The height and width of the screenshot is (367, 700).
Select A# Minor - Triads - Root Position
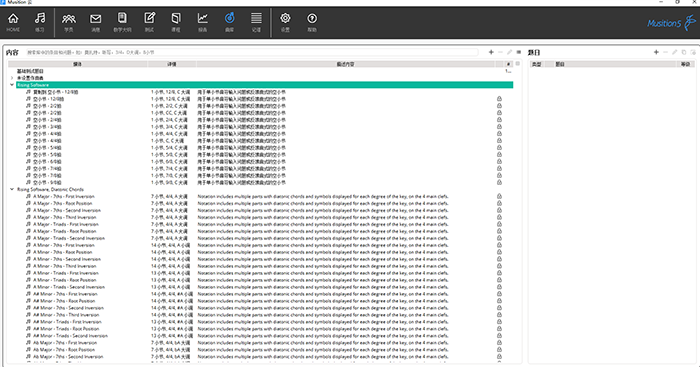coord(66,329)
